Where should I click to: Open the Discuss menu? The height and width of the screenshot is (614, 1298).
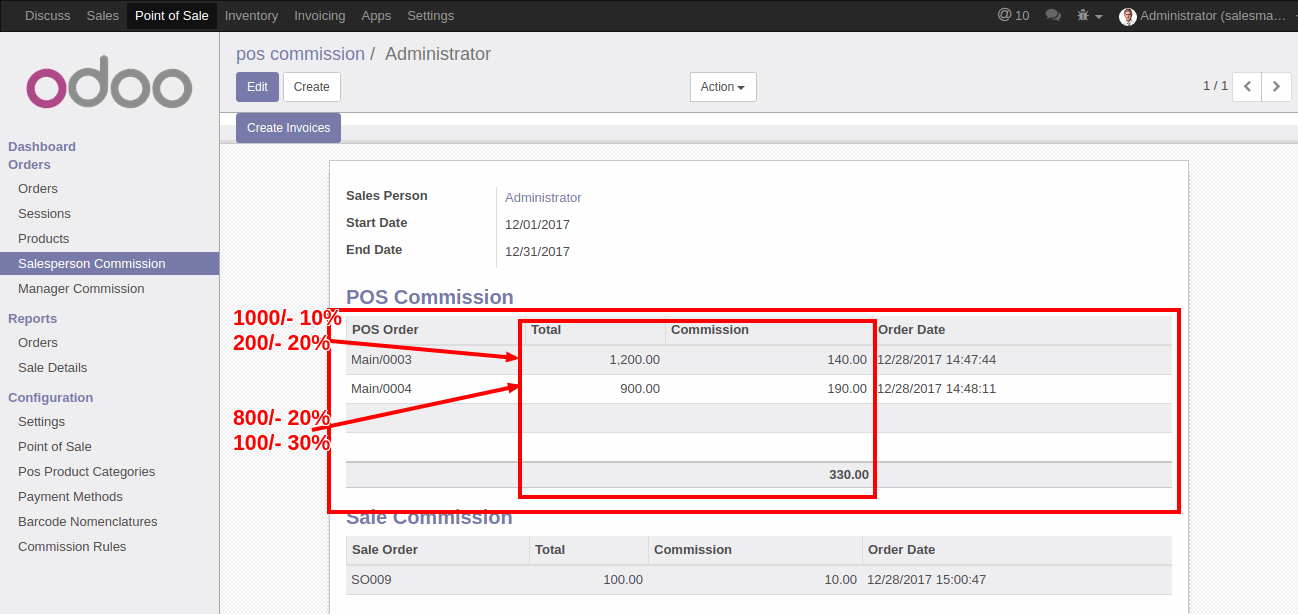tap(48, 16)
